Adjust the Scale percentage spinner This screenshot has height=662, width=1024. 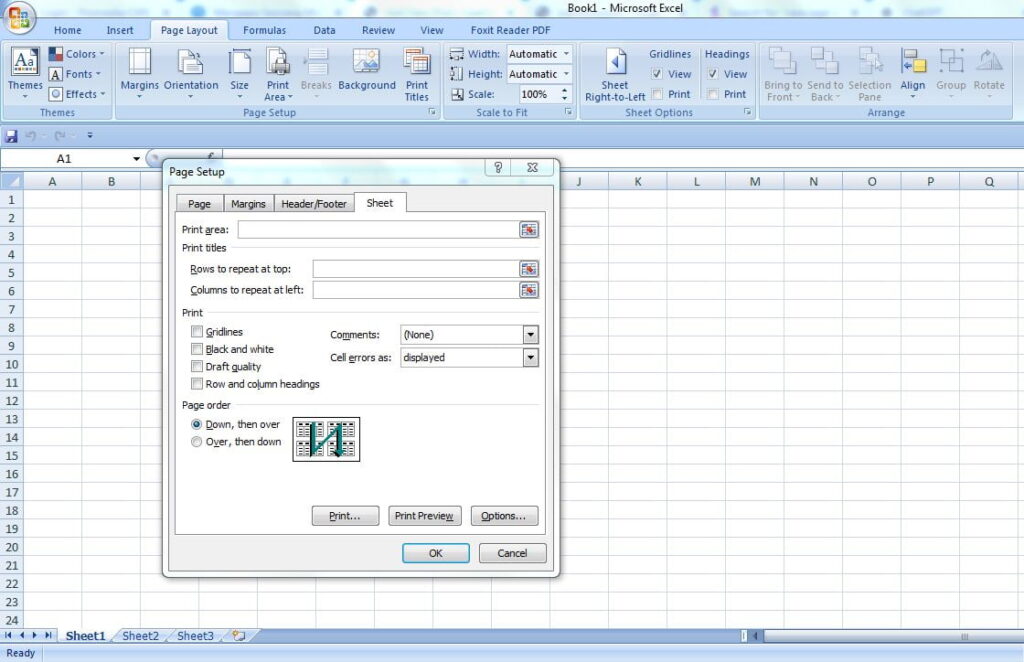coord(564,95)
